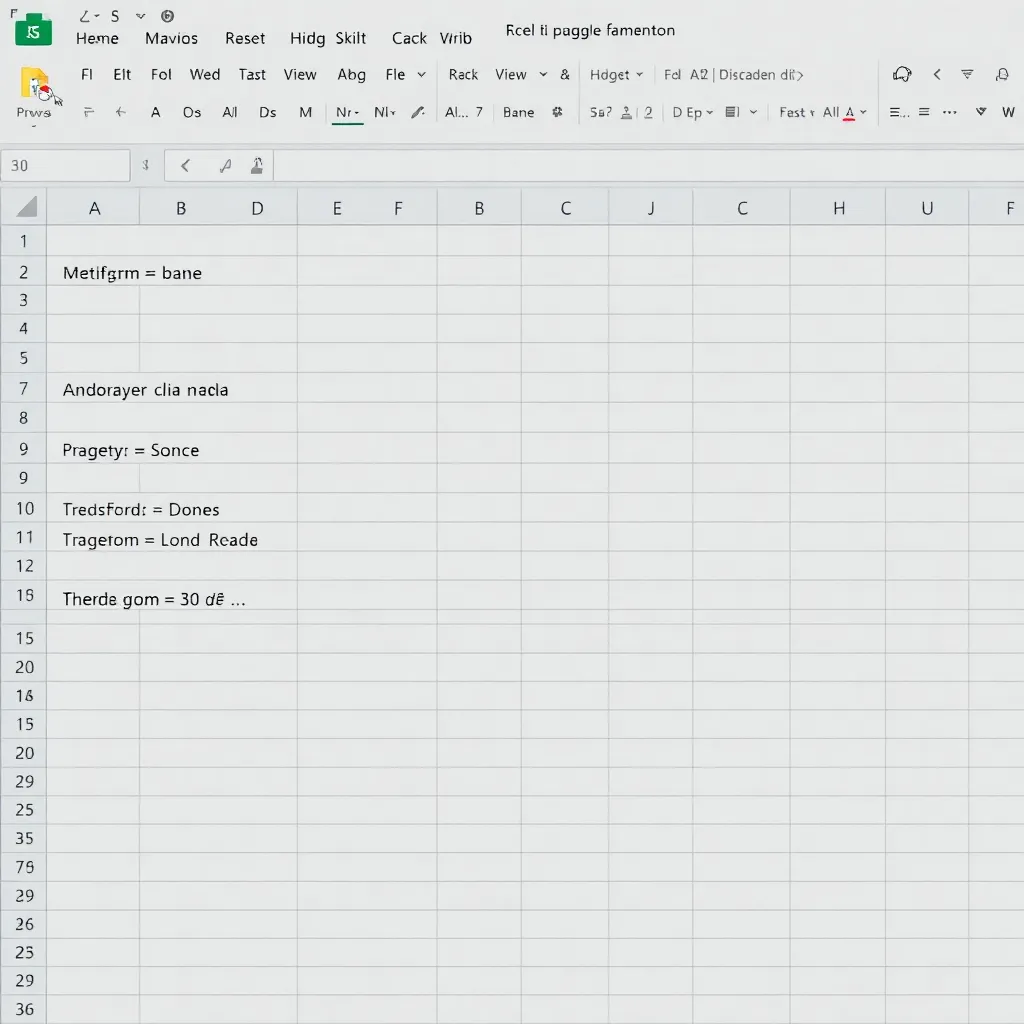Open the Reset ribbon tab

point(245,38)
